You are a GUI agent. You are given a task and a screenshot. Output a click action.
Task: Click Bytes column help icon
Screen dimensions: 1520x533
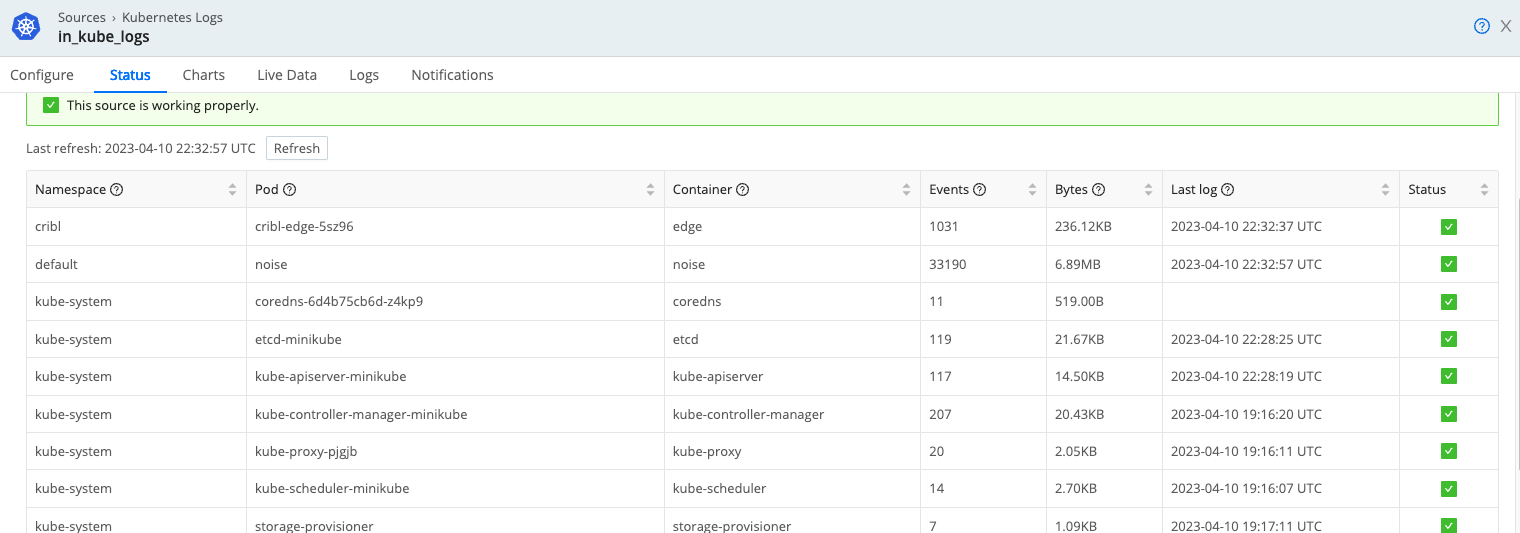click(x=1098, y=190)
